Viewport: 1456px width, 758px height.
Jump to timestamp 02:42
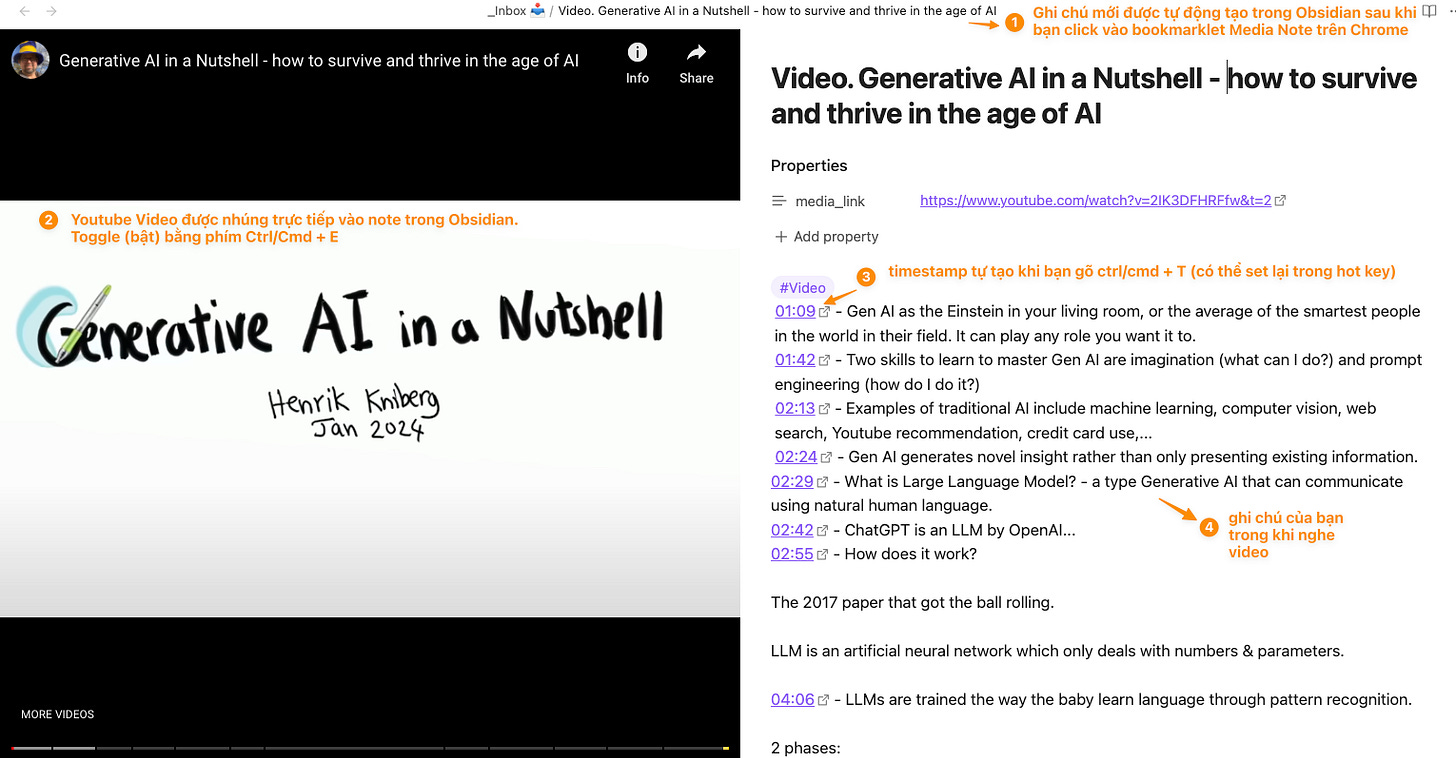click(792, 531)
